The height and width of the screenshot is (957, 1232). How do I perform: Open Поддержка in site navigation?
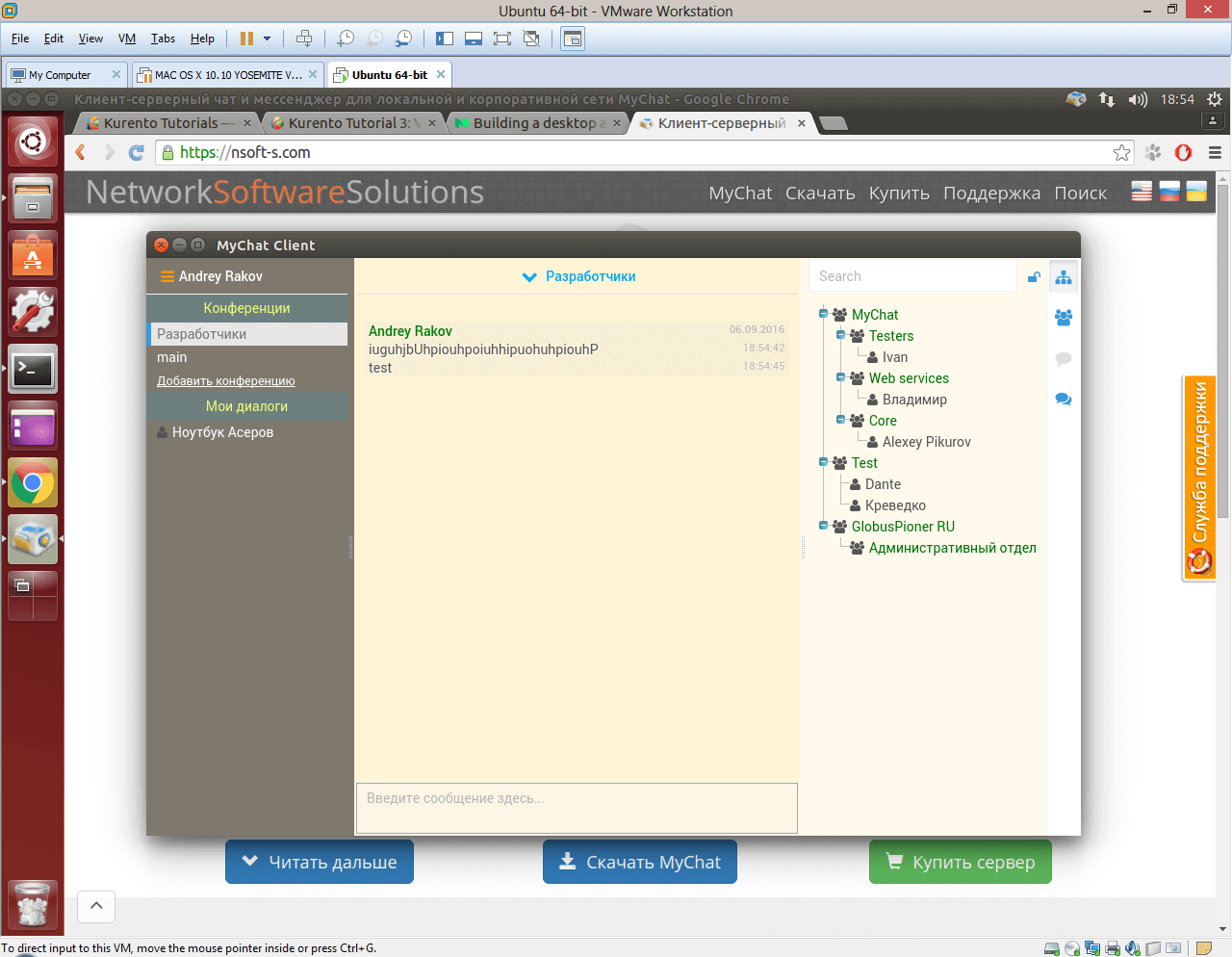(991, 193)
